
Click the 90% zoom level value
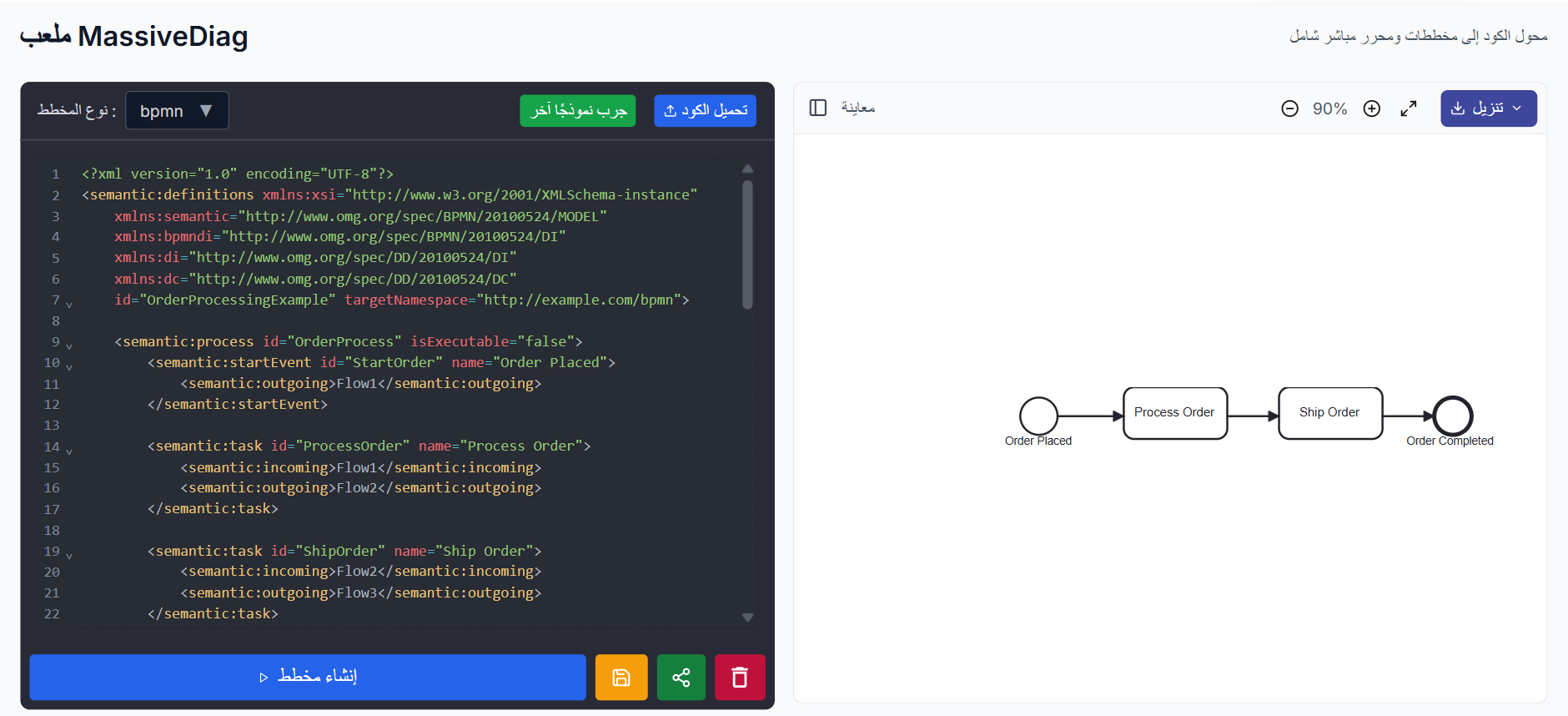click(1330, 108)
